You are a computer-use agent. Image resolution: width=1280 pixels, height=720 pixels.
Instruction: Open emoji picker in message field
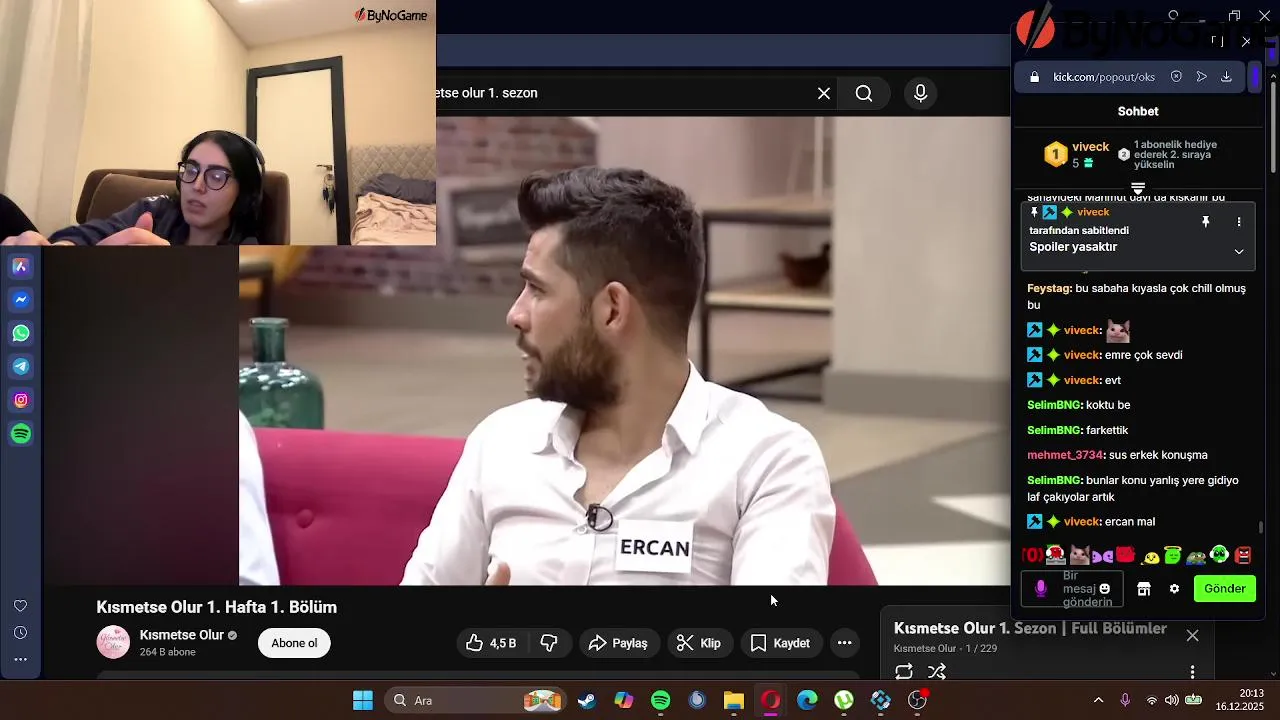point(1105,589)
